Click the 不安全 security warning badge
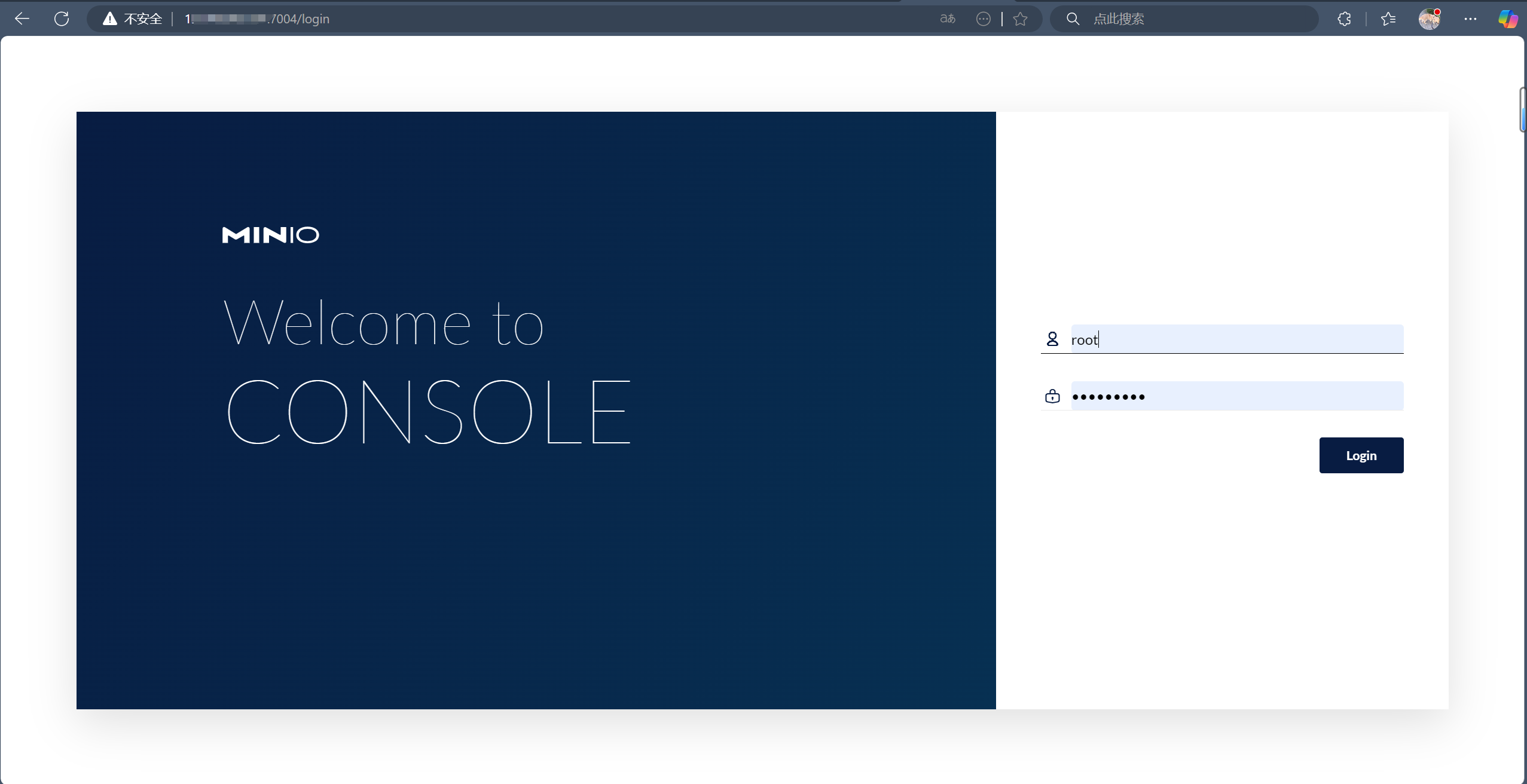Image resolution: width=1527 pixels, height=784 pixels. tap(132, 19)
